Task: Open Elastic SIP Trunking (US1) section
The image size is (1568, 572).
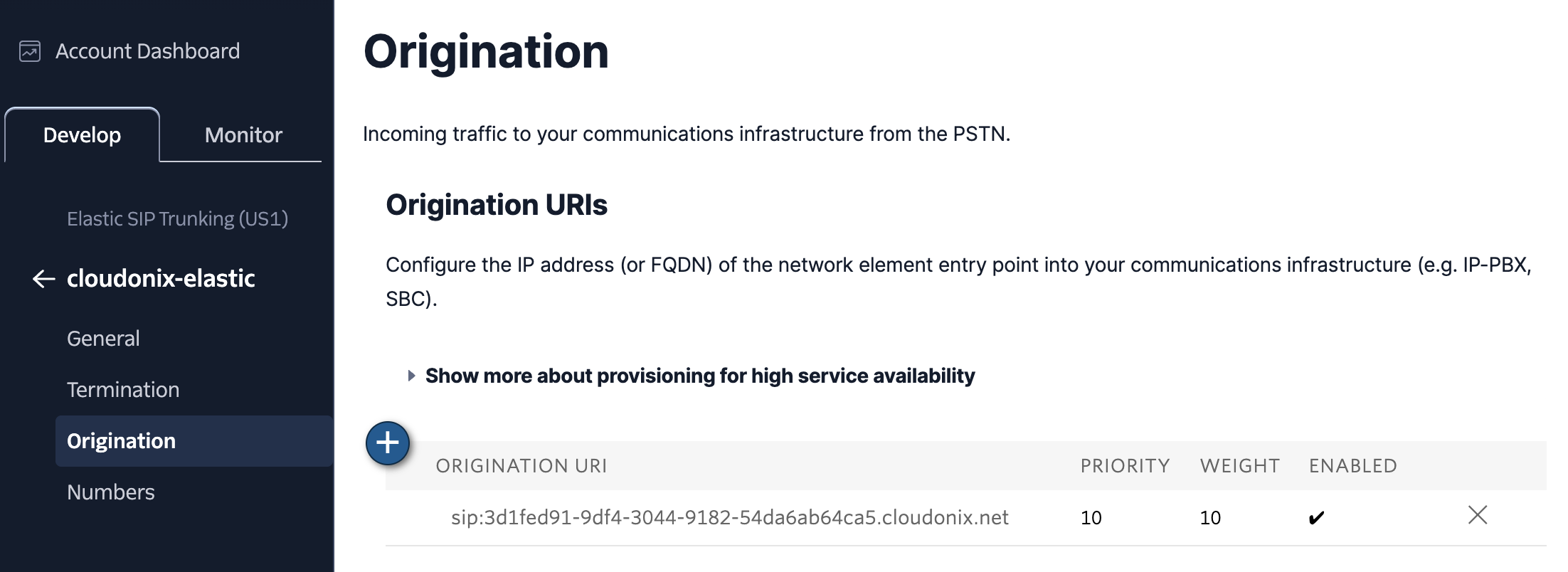Action: click(x=177, y=218)
